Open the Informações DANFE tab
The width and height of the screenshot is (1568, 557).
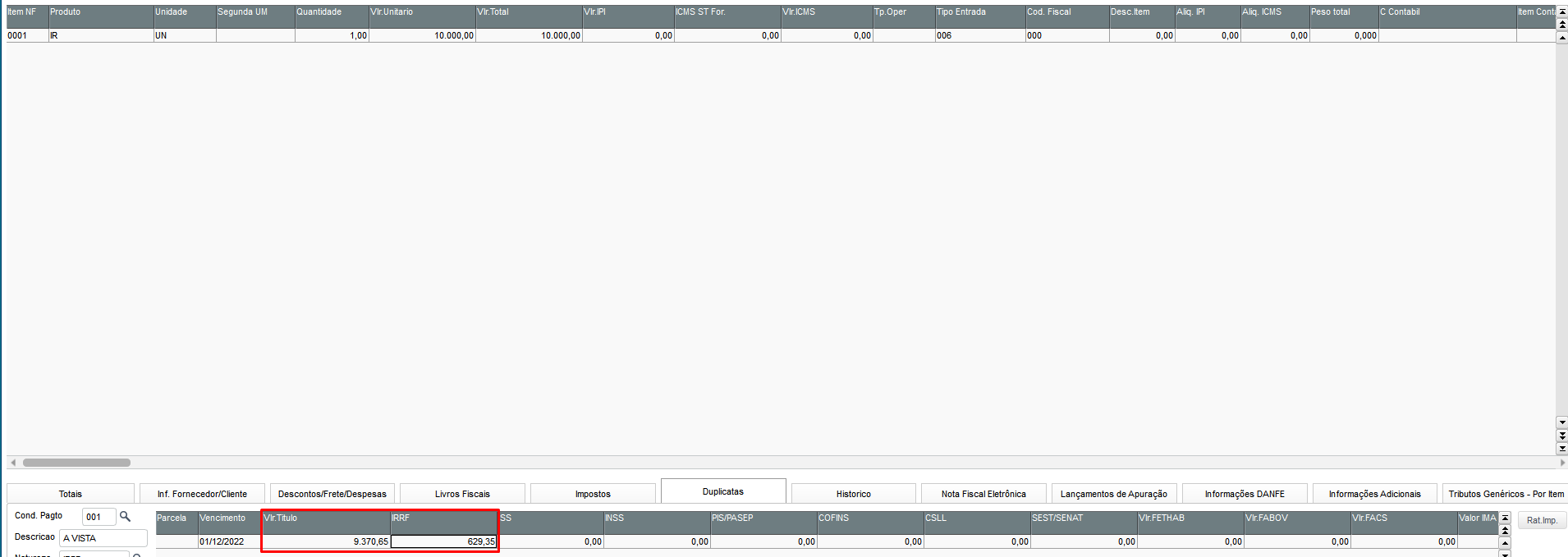1245,494
